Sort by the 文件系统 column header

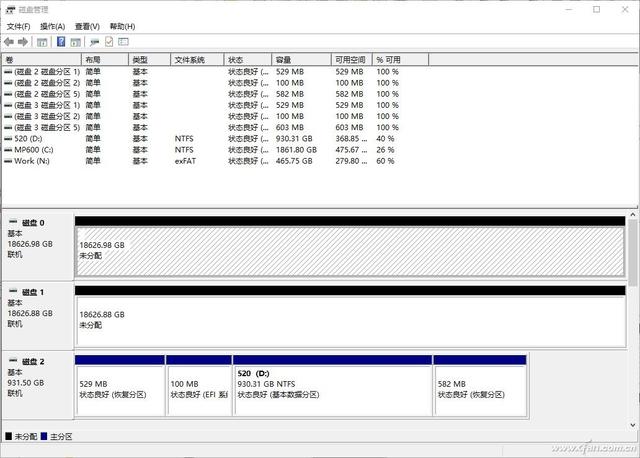pyautogui.click(x=198, y=60)
